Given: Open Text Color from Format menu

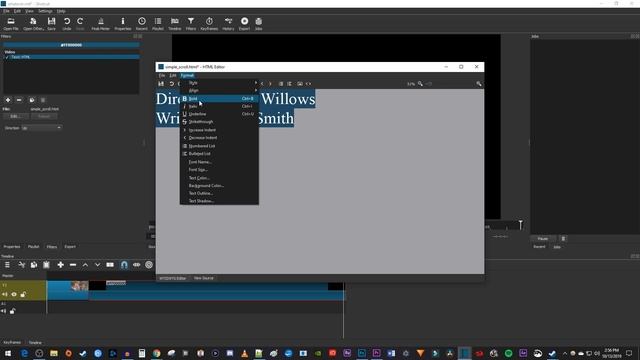Looking at the screenshot, I should point(219,178).
